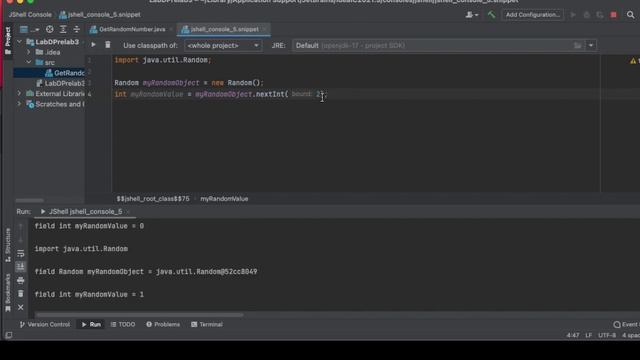Viewport: 640px width, 360px height.
Task: Click the Print icon in Run panel
Action: click(21, 280)
